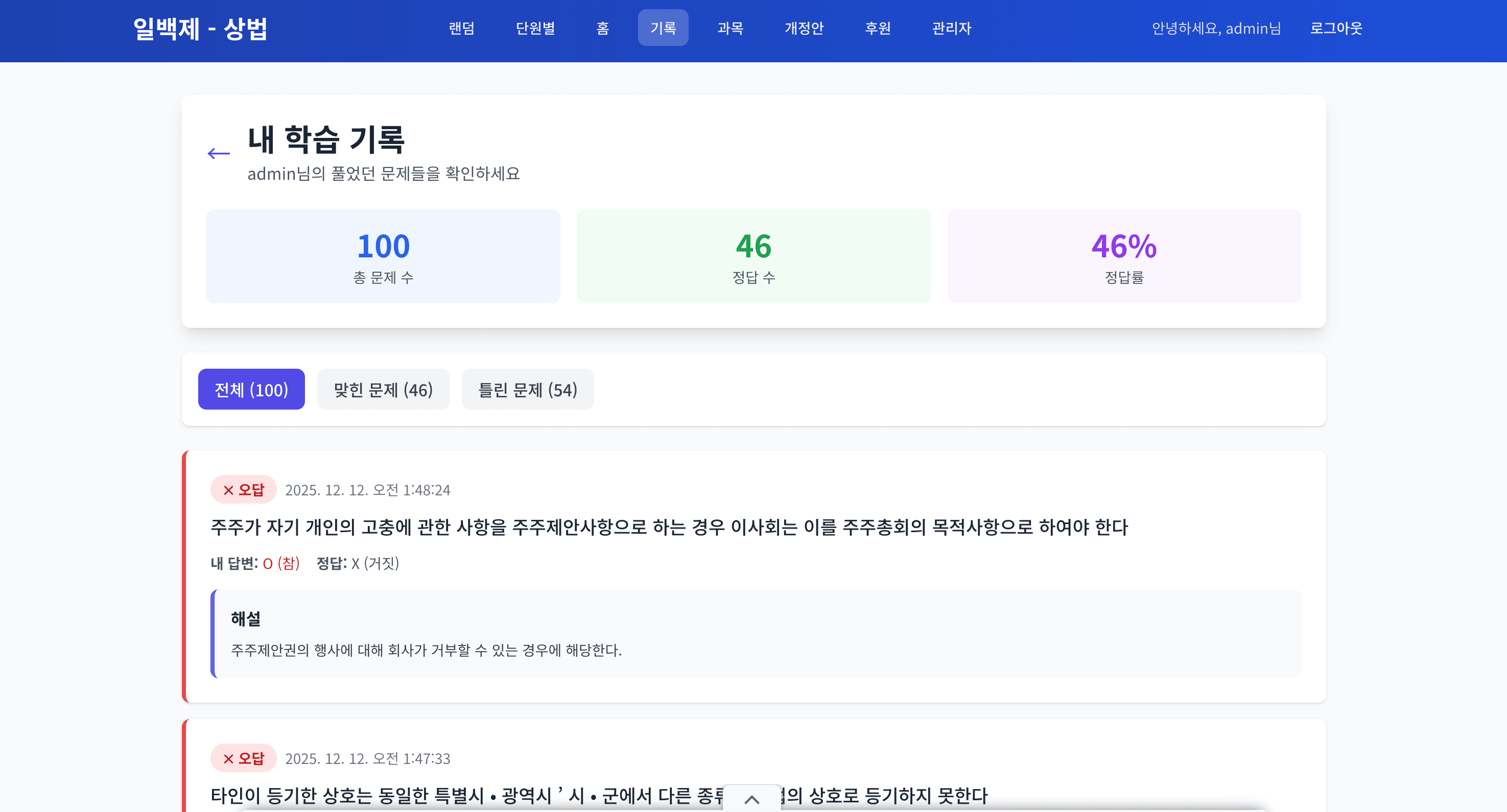Open the 후원 page

coord(878,28)
